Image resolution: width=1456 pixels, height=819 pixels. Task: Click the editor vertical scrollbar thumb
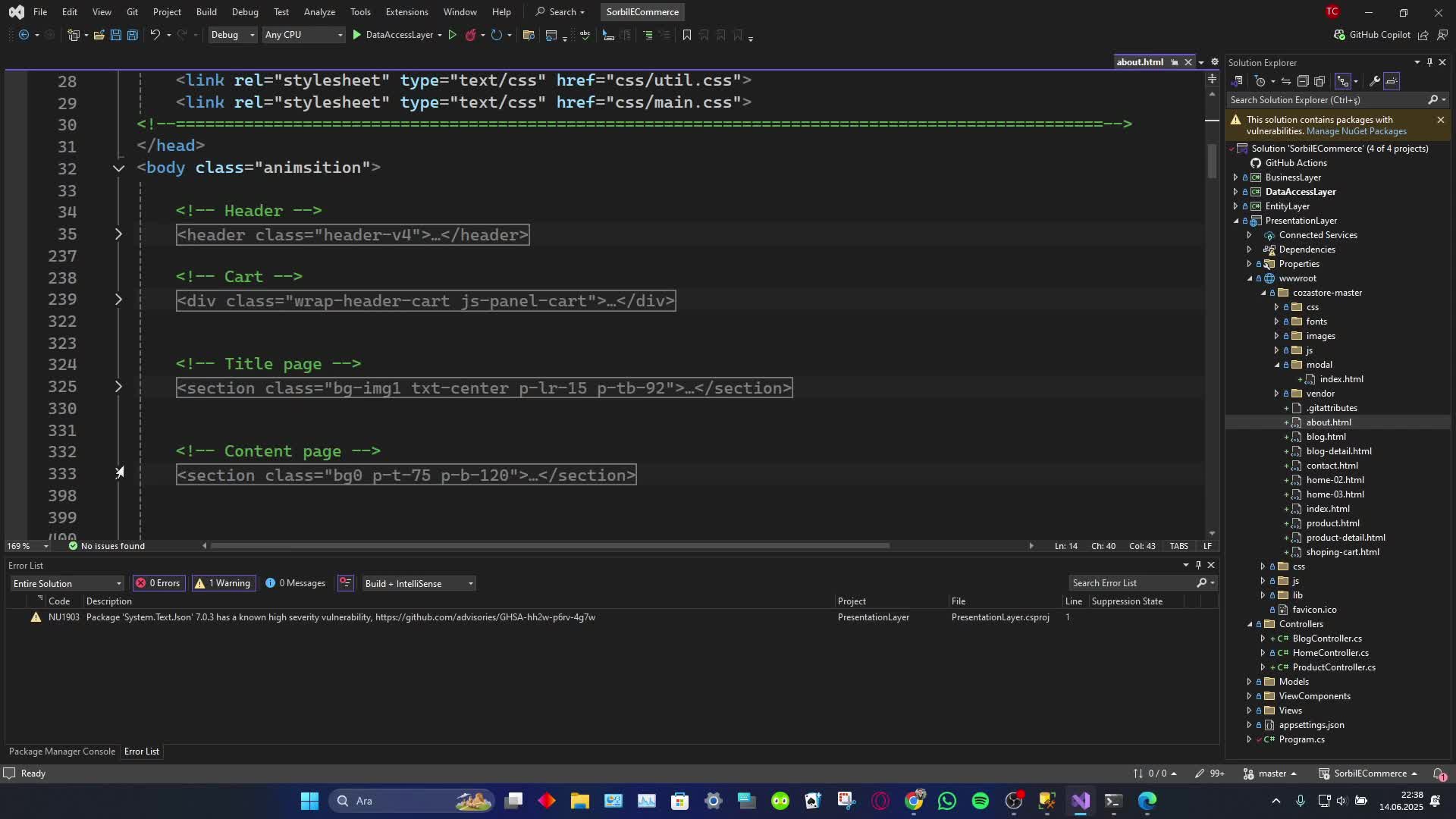[x=1212, y=161]
